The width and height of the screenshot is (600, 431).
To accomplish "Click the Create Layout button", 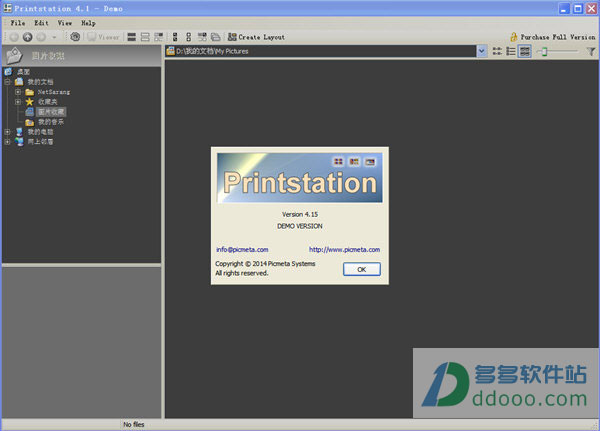I will coord(256,37).
